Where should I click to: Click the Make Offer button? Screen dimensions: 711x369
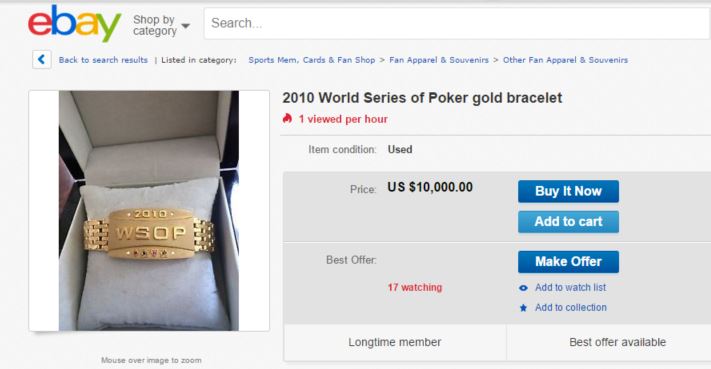click(568, 262)
